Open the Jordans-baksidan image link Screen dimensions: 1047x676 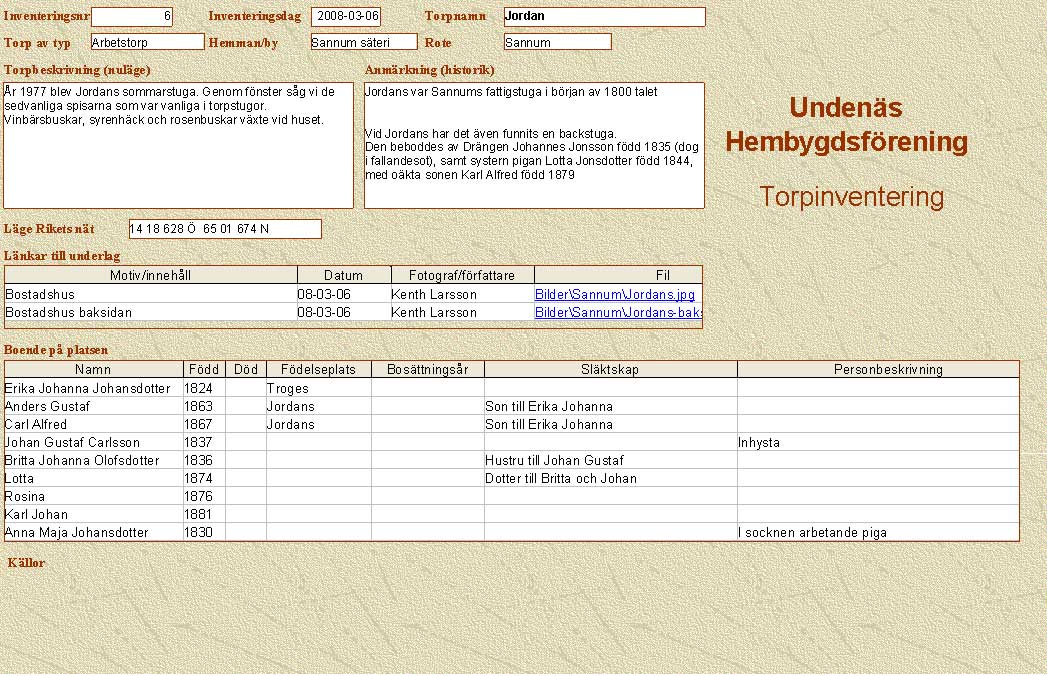[x=618, y=313]
